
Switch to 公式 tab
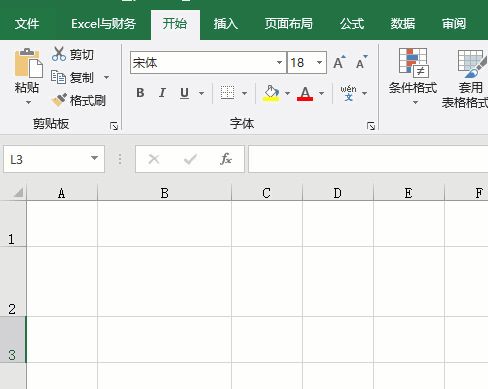pyautogui.click(x=352, y=24)
